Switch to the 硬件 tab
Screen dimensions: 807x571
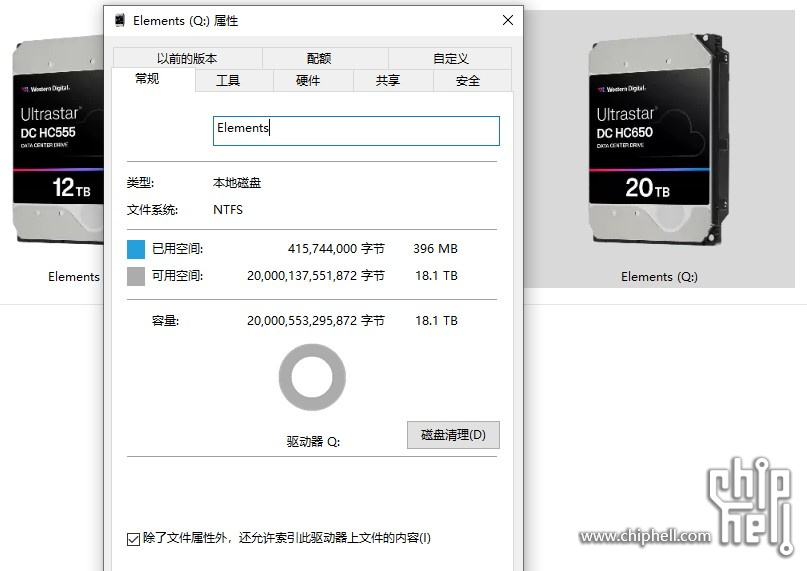tap(313, 81)
